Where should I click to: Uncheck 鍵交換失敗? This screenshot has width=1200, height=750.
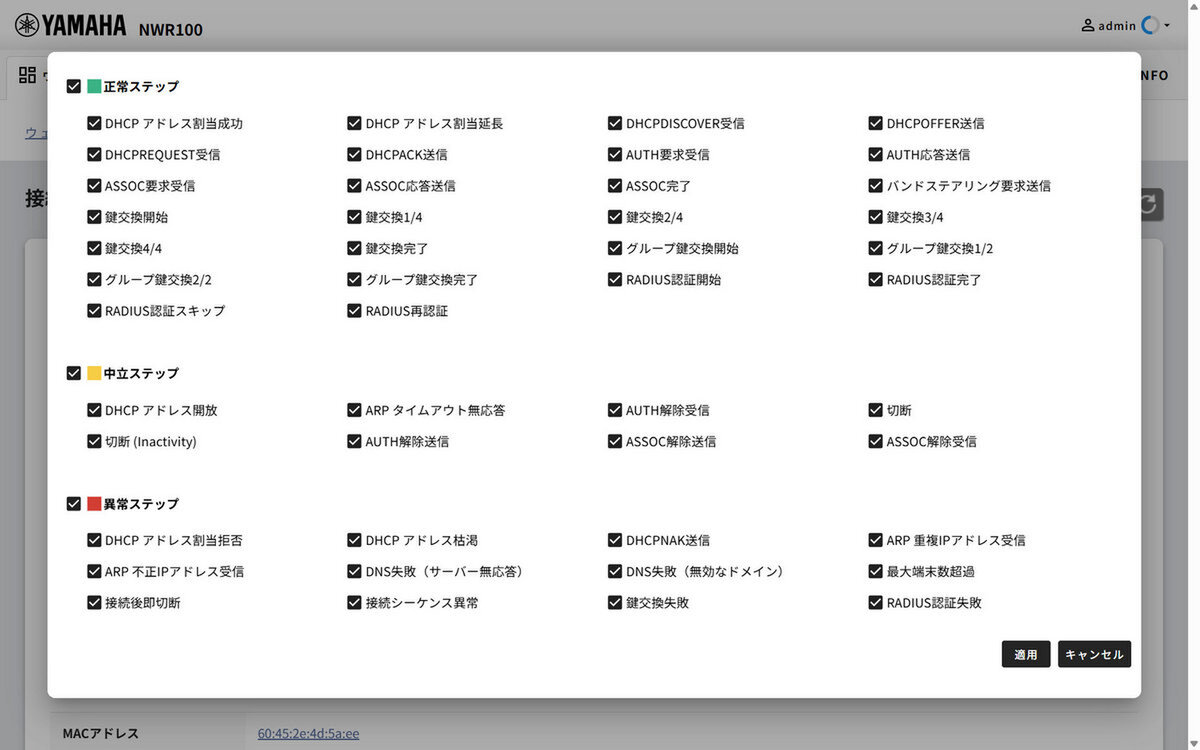point(615,603)
